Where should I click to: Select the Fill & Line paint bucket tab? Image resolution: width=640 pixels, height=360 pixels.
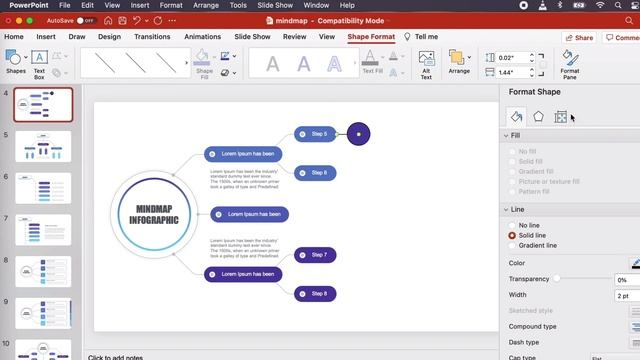tap(516, 117)
